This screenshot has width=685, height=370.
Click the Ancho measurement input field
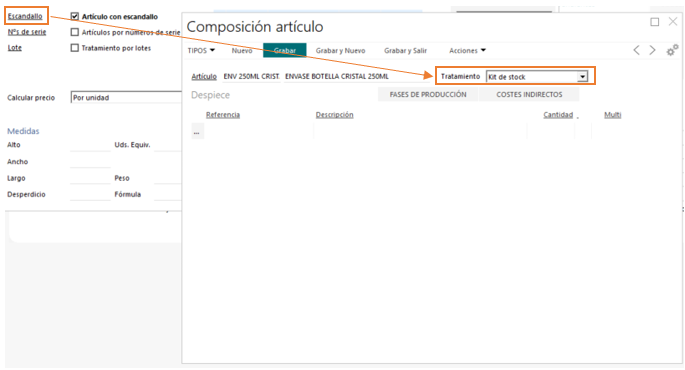click(x=90, y=162)
